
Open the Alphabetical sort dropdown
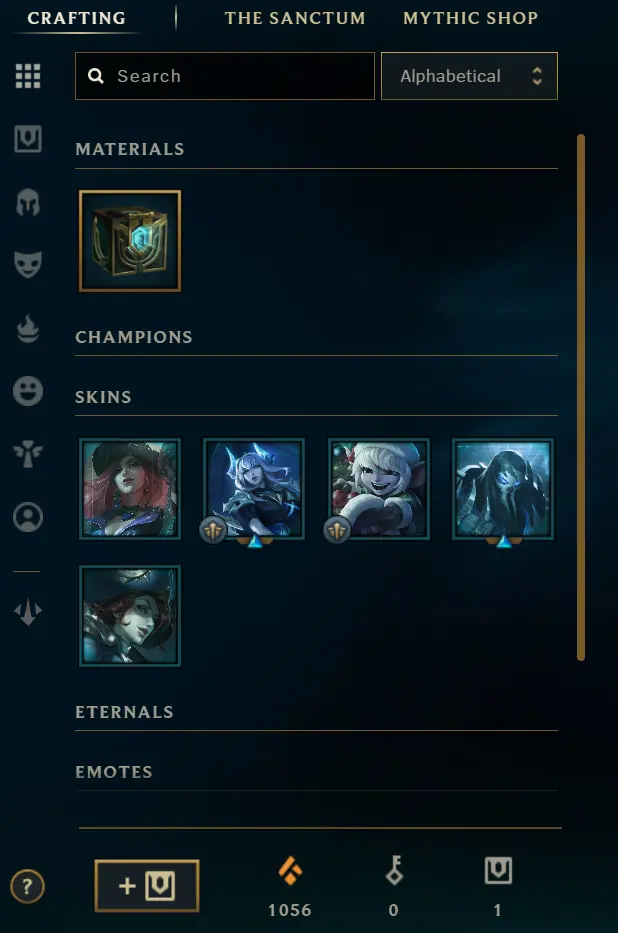(x=469, y=76)
